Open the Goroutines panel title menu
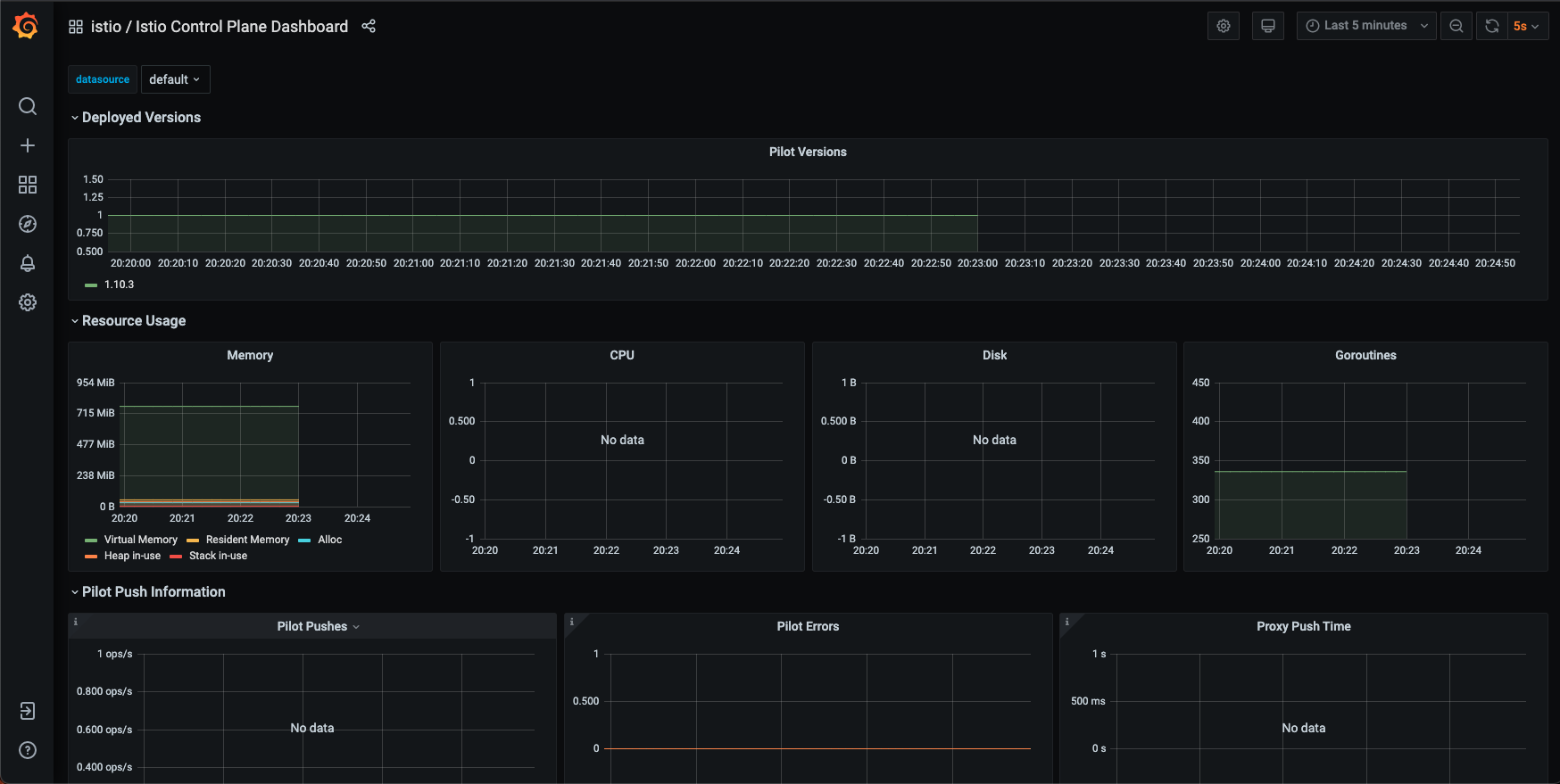The image size is (1560, 784). 1365,355
